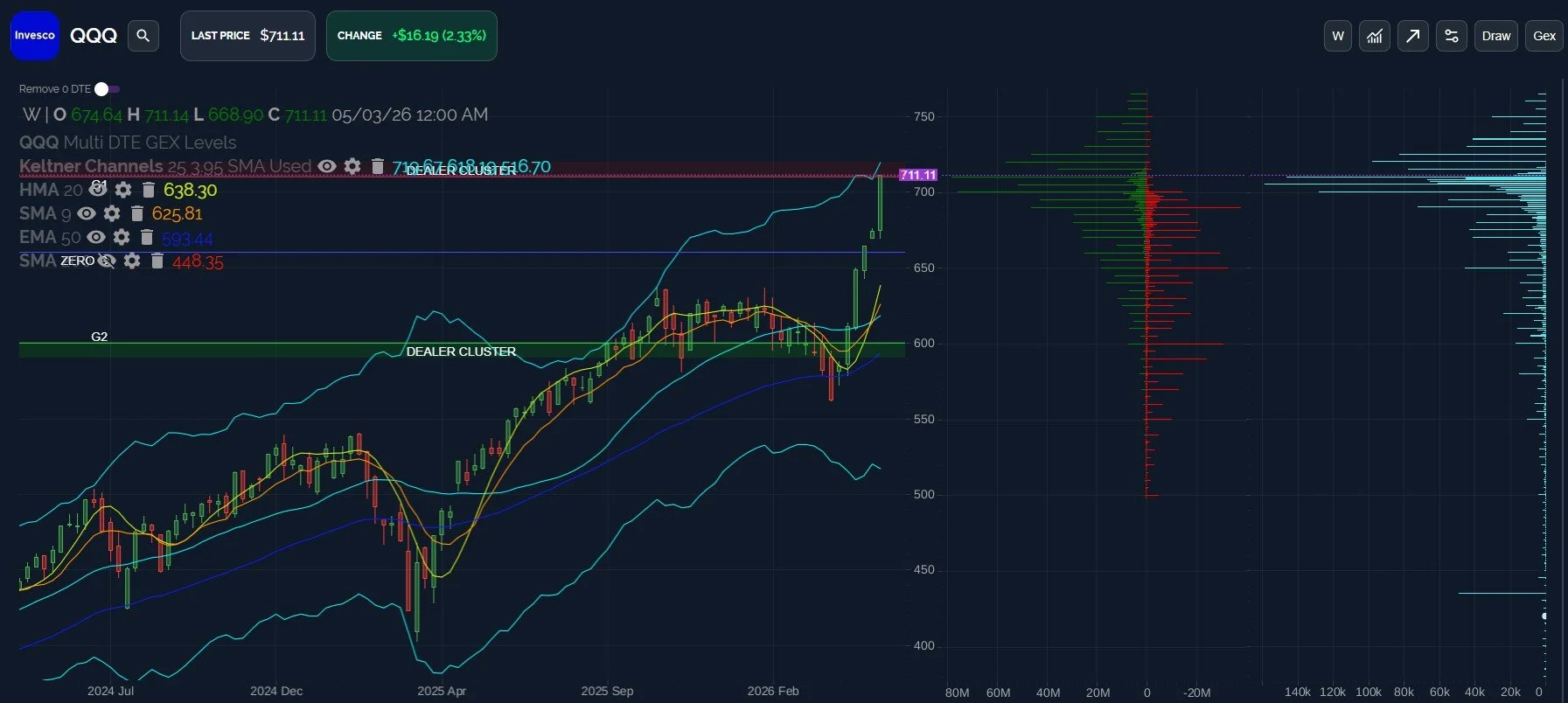Viewport: 1568px width, 703px height.
Task: Click the QQQ ticker symbol
Action: coord(94,36)
